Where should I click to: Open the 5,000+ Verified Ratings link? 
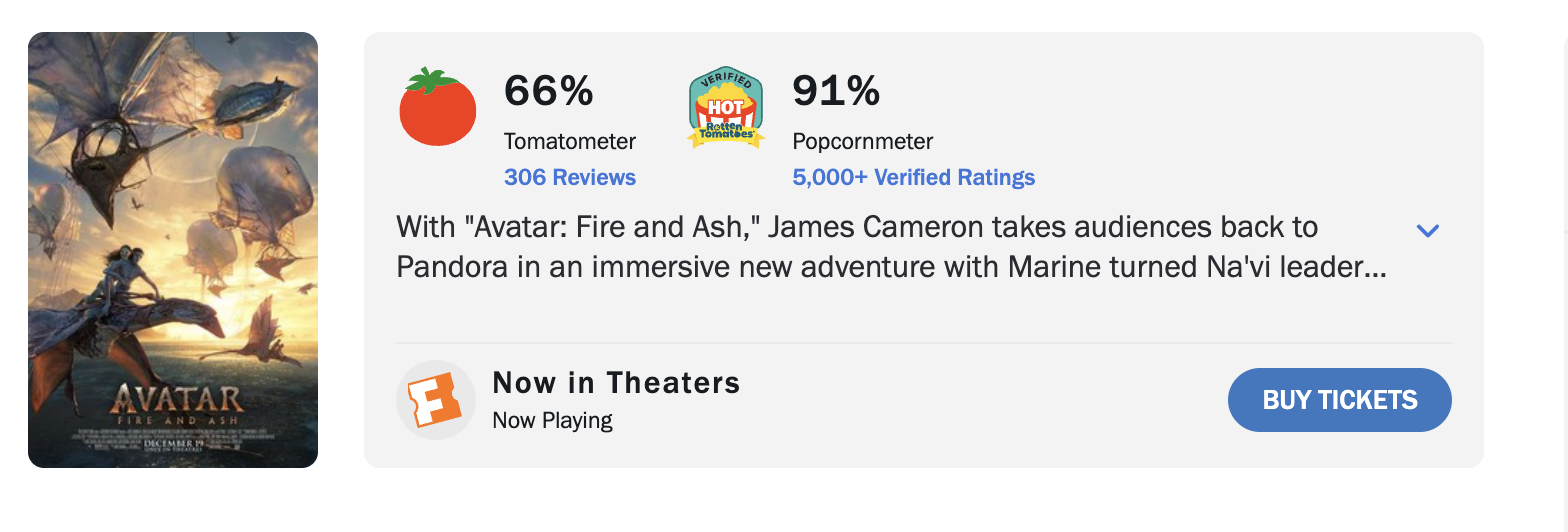pos(913,178)
